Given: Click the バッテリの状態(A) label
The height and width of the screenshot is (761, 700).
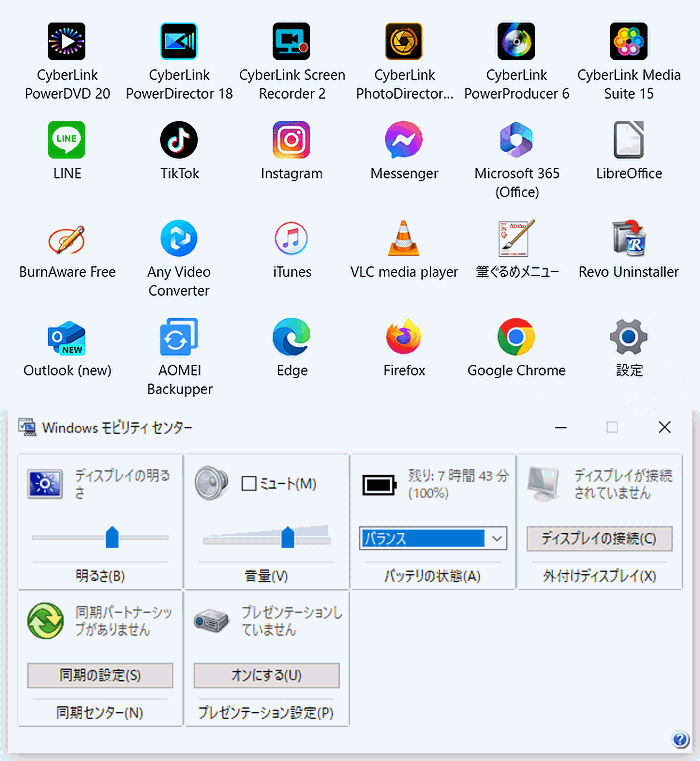Looking at the screenshot, I should 433,576.
